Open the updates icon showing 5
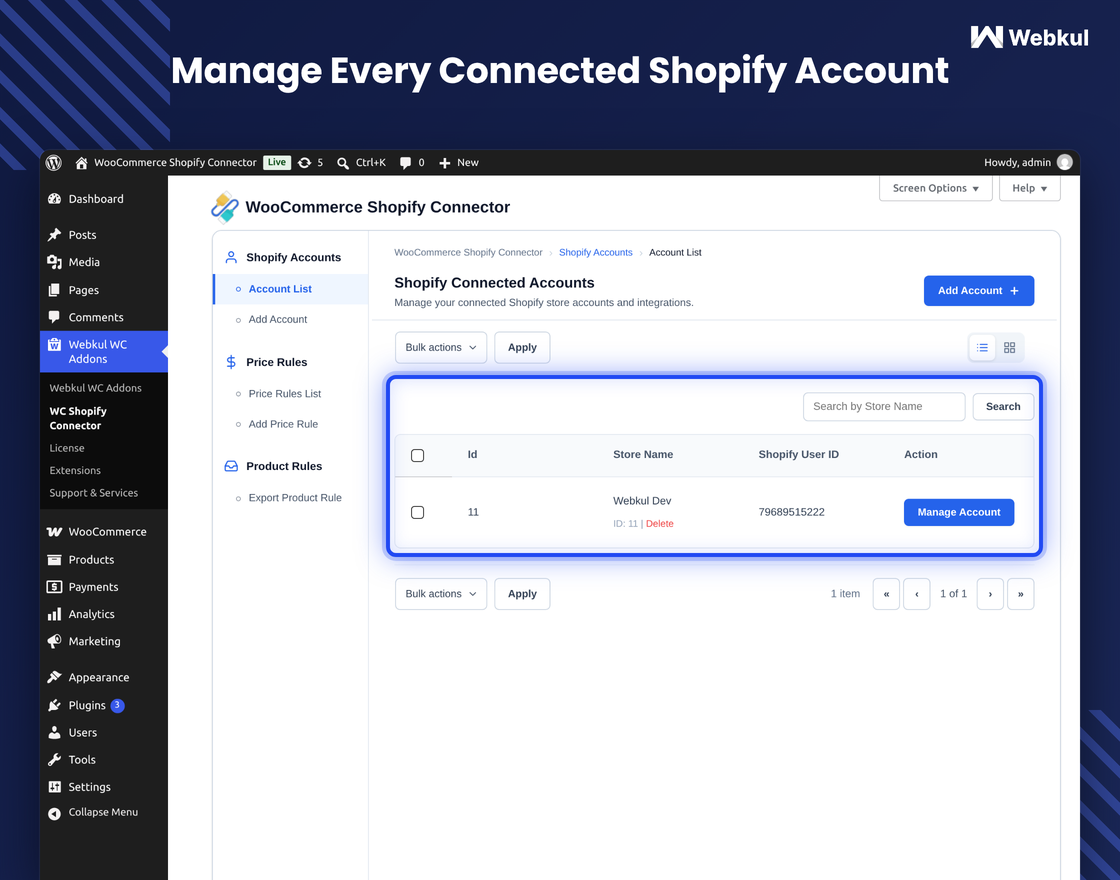 pos(304,163)
